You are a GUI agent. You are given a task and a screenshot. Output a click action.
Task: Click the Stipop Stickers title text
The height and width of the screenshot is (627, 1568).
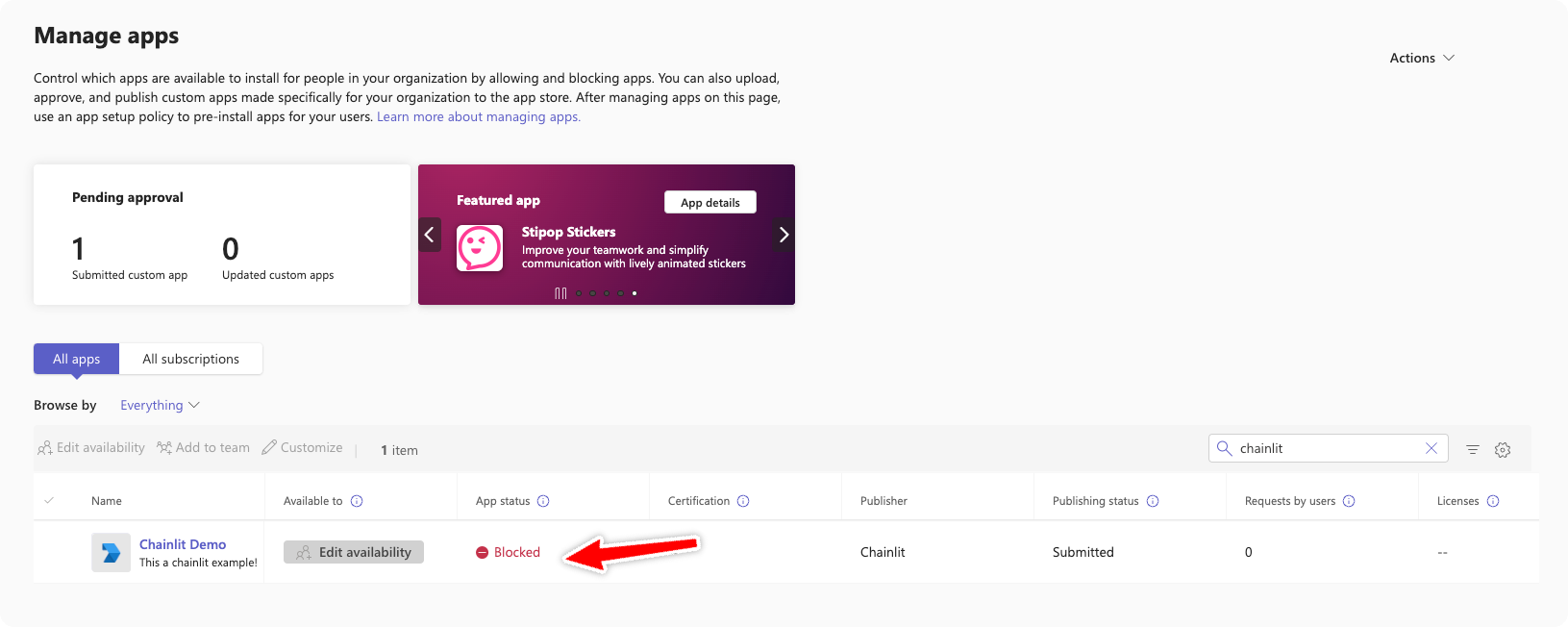point(568,232)
